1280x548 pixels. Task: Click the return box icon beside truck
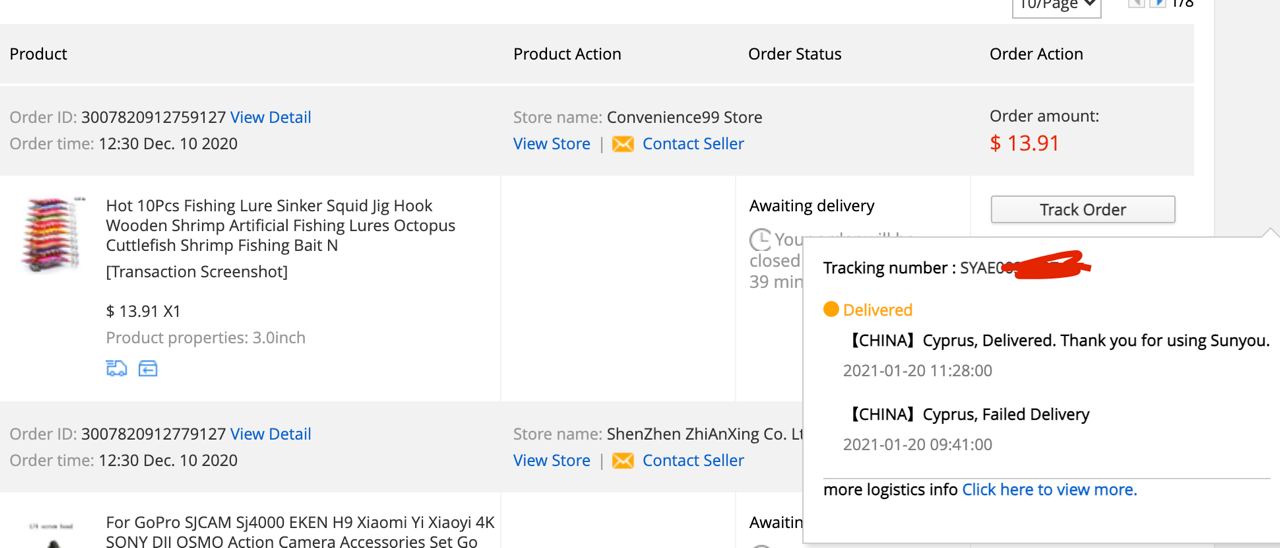pyautogui.click(x=147, y=369)
